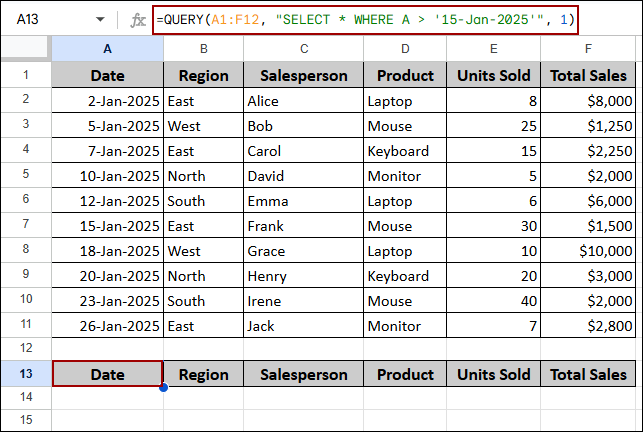Select David's Product cell
The width and height of the screenshot is (643, 432).
tap(405, 176)
